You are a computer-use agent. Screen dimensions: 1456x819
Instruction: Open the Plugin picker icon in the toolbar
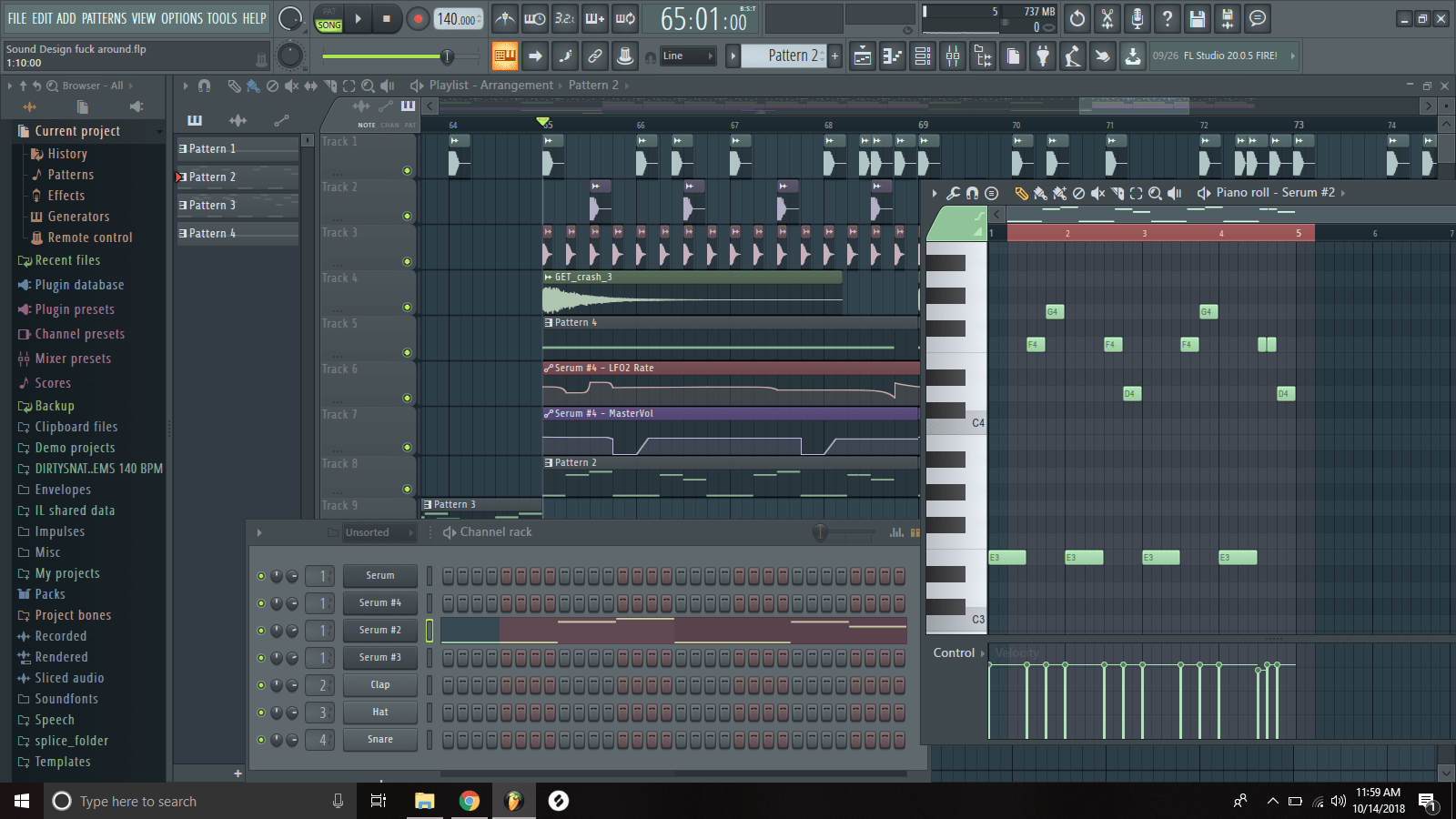(1042, 56)
